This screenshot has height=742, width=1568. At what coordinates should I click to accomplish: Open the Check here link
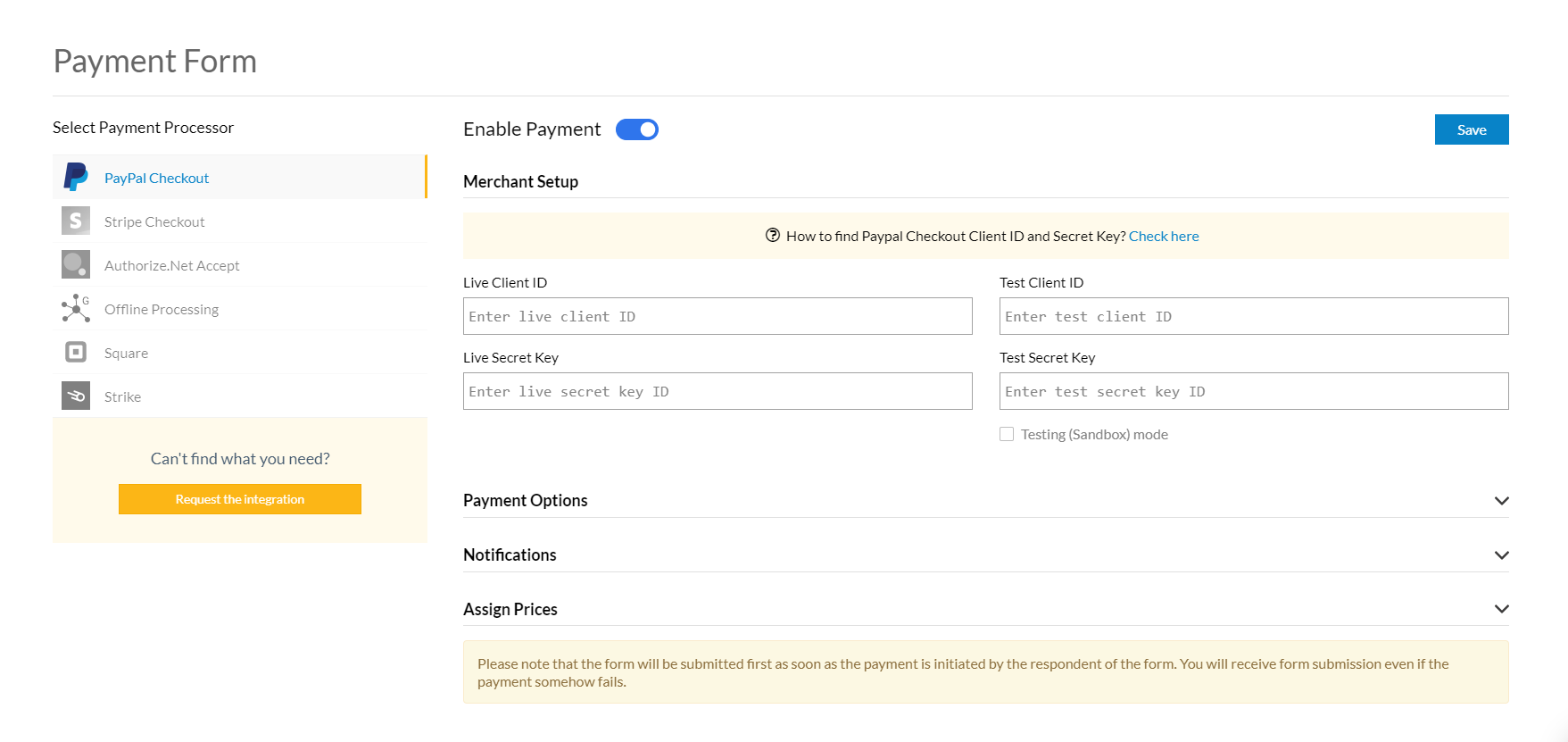(x=1163, y=237)
